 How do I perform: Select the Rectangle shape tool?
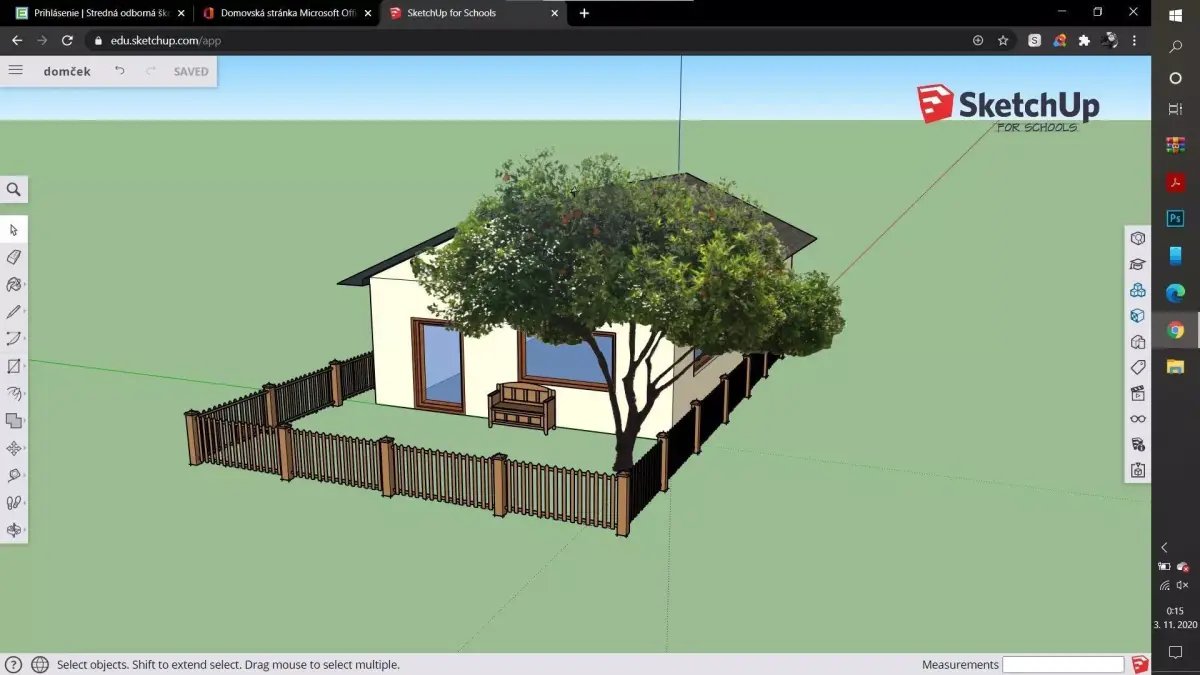click(x=14, y=366)
